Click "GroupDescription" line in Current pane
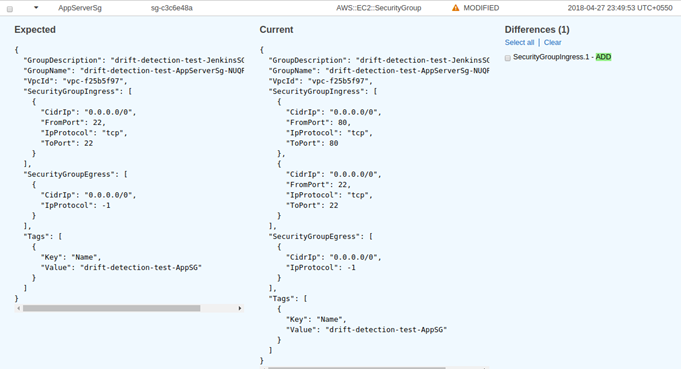681x369 pixels. click(x=378, y=60)
